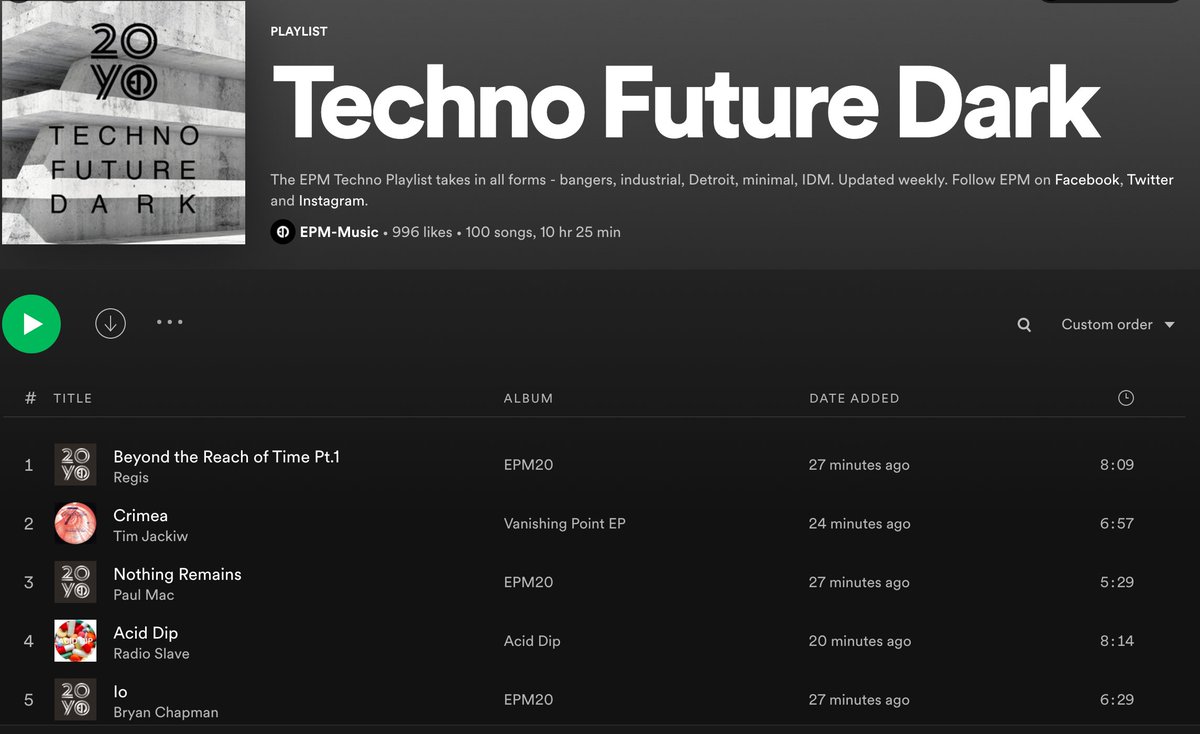
Task: Click the Nothing Remains cover thumbnail
Action: [x=75, y=583]
